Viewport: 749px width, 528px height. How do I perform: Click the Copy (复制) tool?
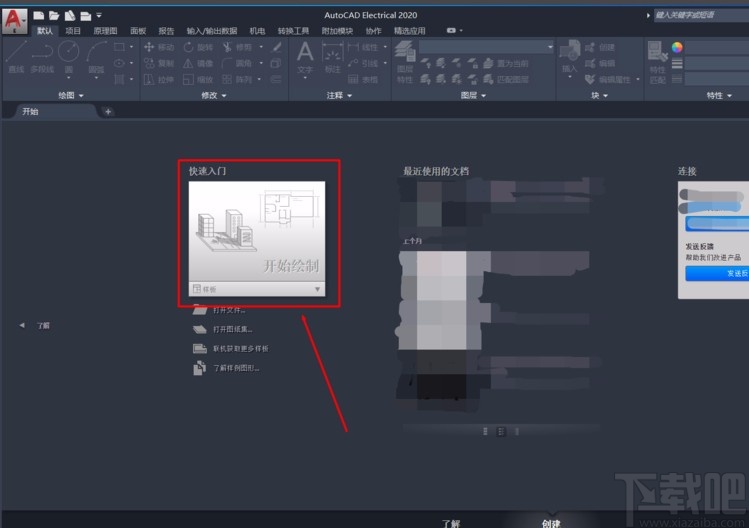click(159, 63)
